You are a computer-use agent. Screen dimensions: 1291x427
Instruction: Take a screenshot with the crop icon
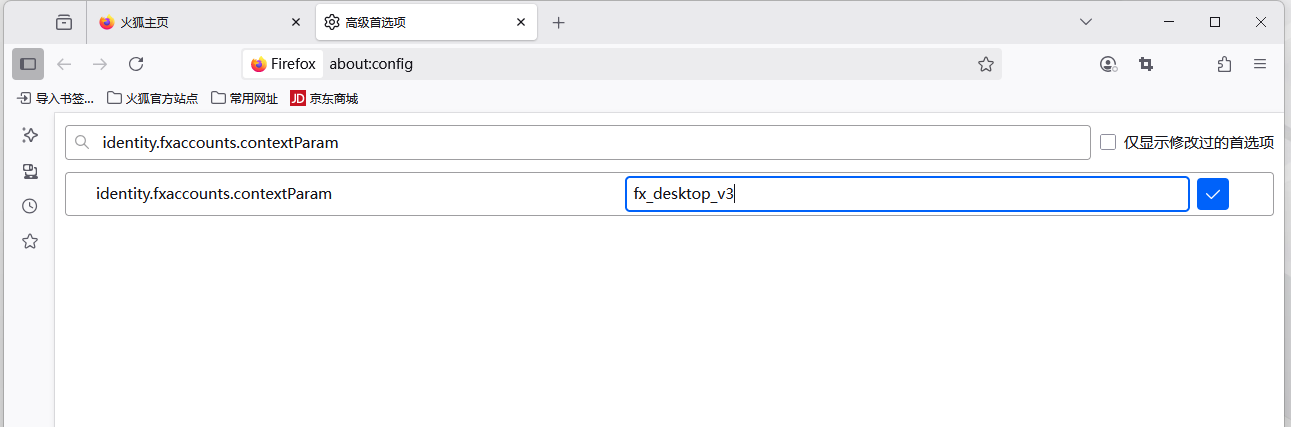[x=1146, y=64]
